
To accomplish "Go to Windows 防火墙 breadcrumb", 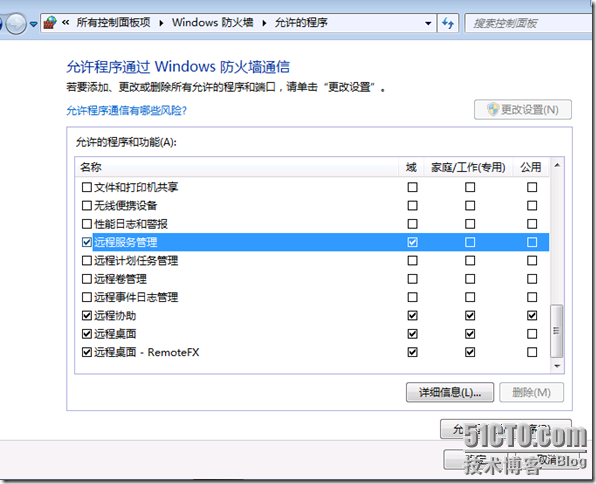I will pos(212,22).
